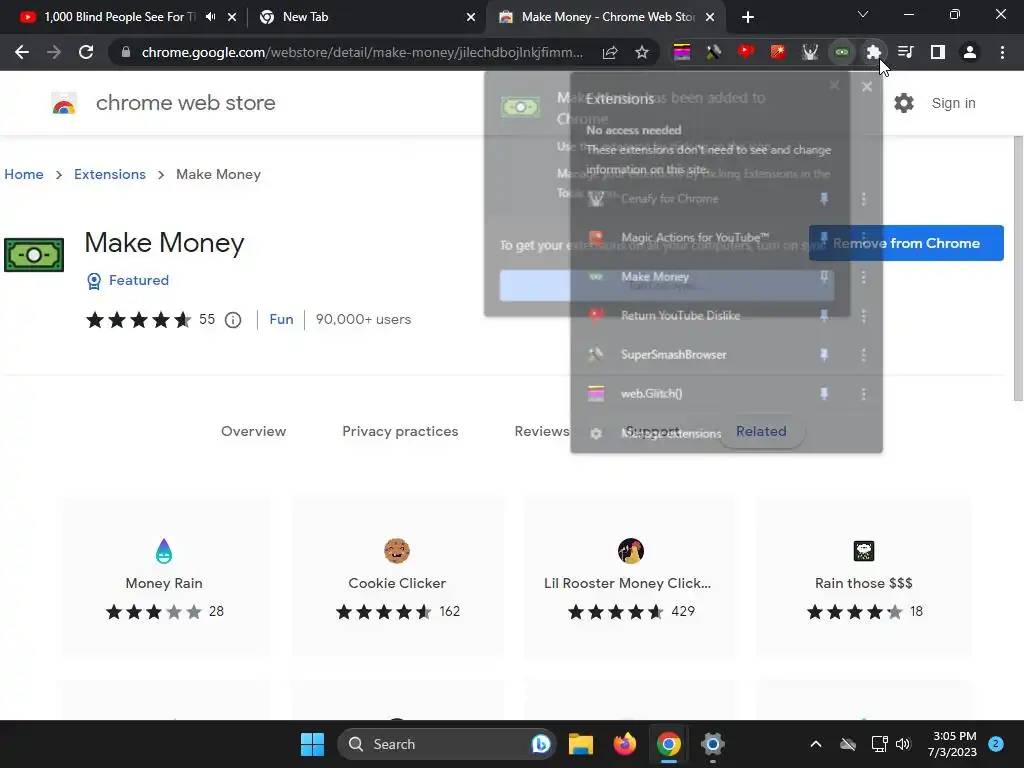This screenshot has width=1024, height=768.
Task: Open Chrome Web Store settings gear
Action: point(904,103)
